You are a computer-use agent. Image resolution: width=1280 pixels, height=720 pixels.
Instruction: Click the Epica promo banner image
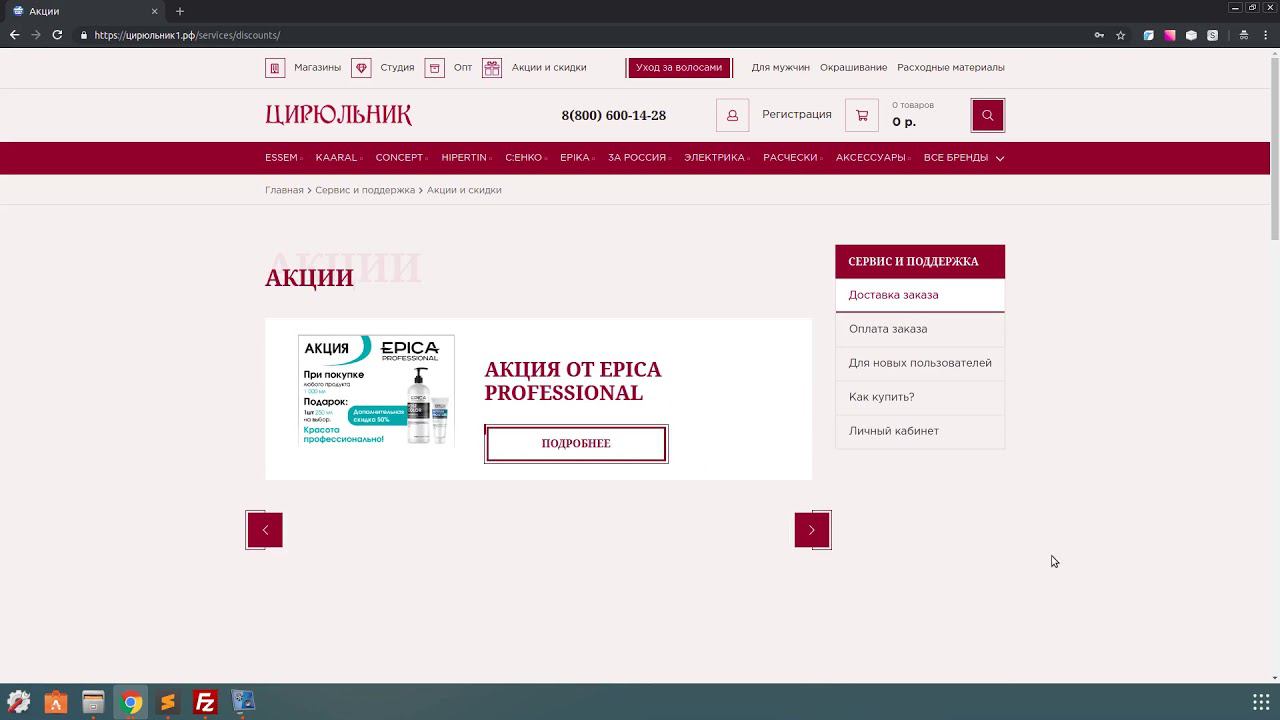[376, 391]
